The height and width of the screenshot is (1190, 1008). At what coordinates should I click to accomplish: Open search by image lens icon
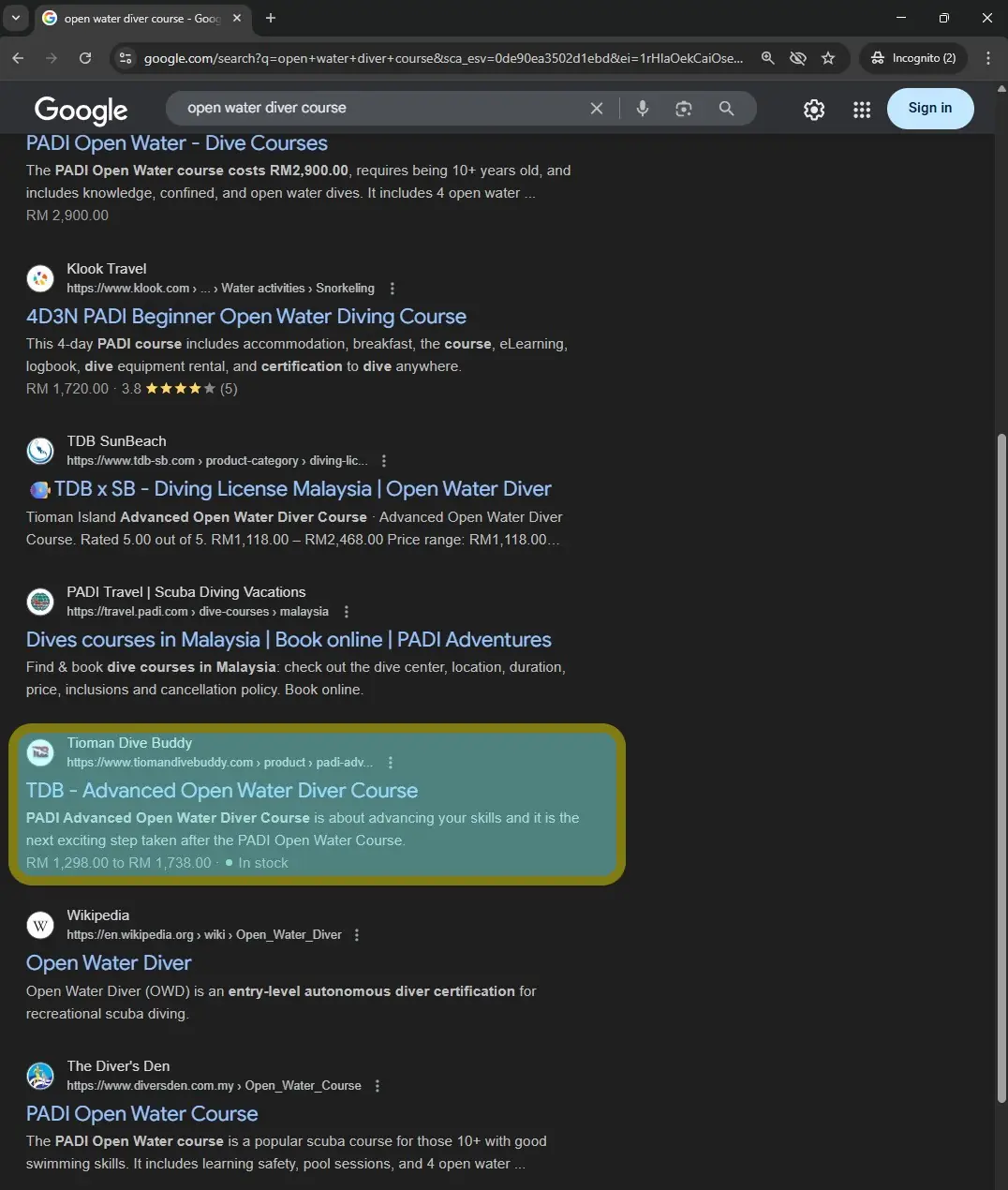(x=684, y=109)
